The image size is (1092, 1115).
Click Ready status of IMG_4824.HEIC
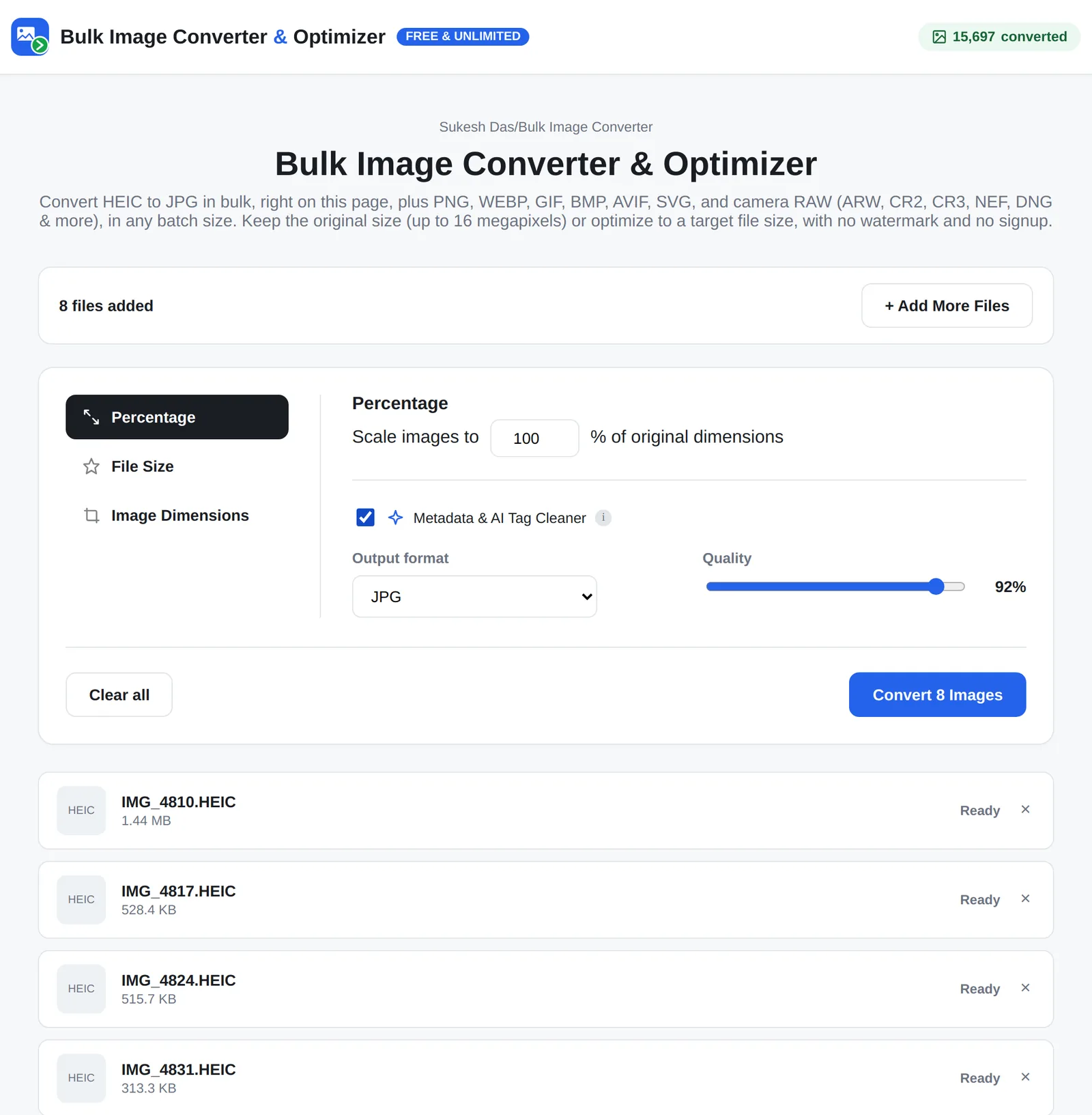pyautogui.click(x=979, y=989)
